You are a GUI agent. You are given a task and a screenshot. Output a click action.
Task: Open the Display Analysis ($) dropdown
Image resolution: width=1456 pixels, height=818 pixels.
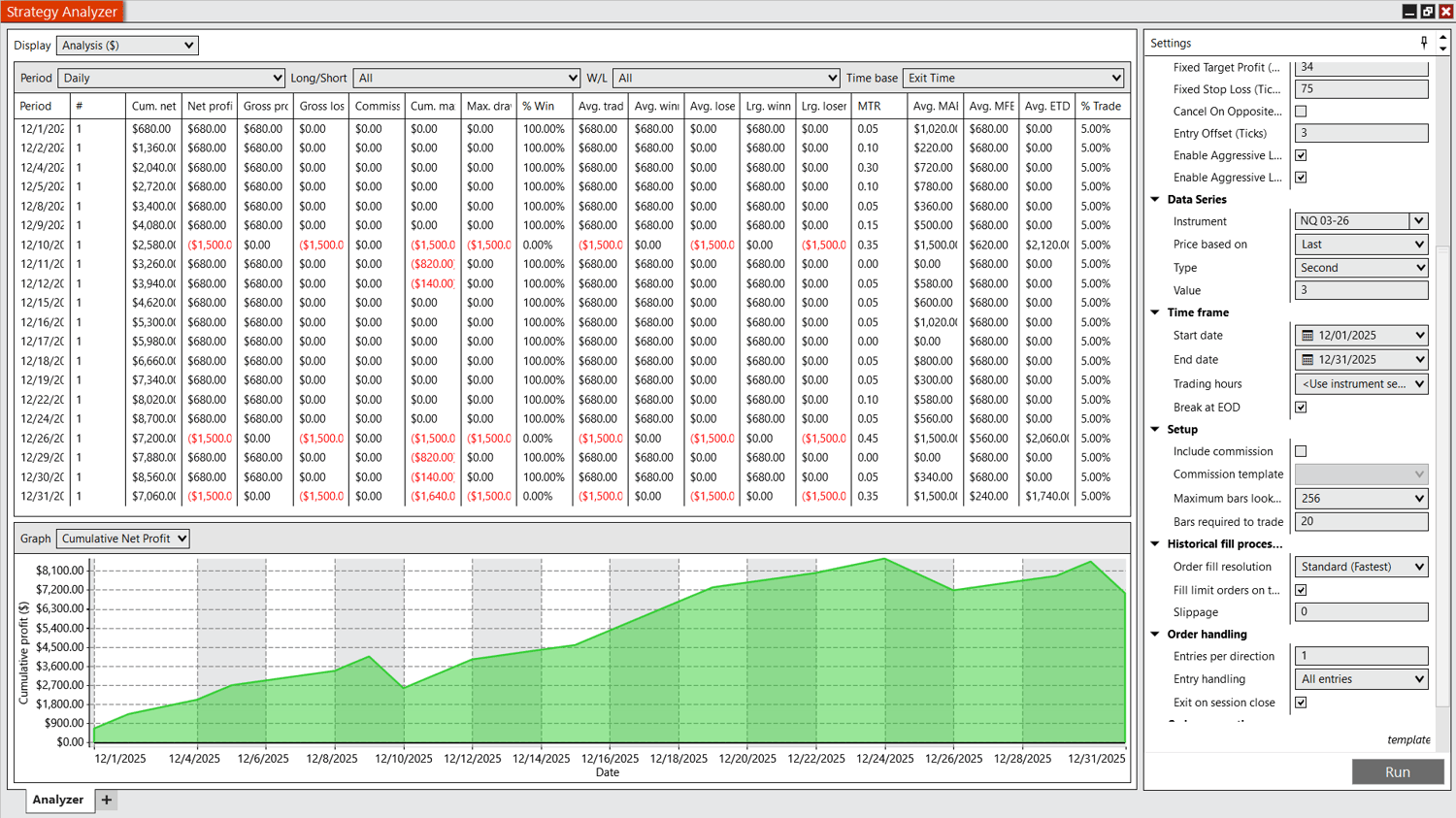[127, 46]
